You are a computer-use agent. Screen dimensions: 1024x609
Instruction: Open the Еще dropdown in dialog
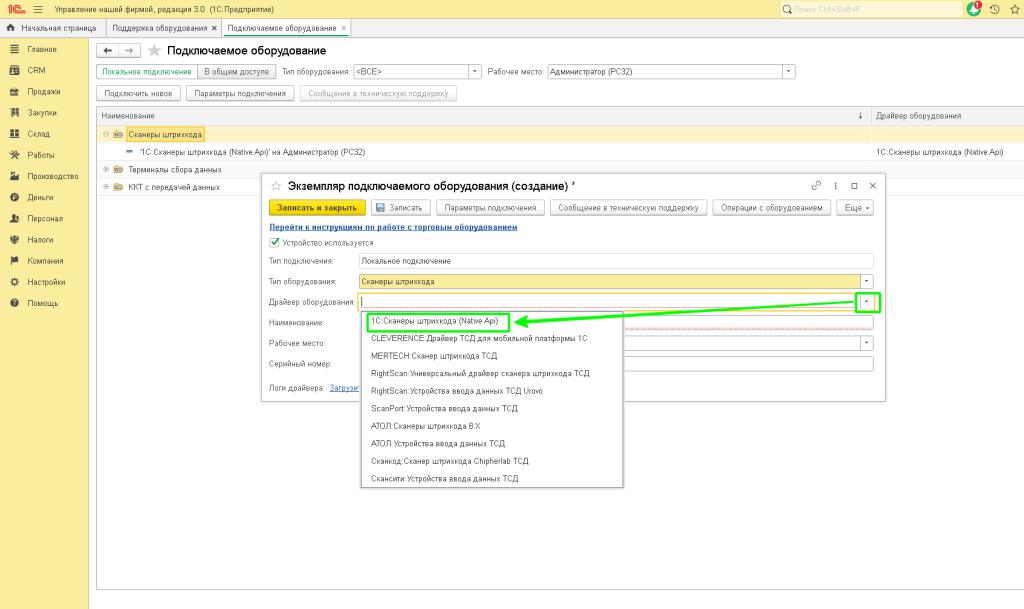(853, 208)
